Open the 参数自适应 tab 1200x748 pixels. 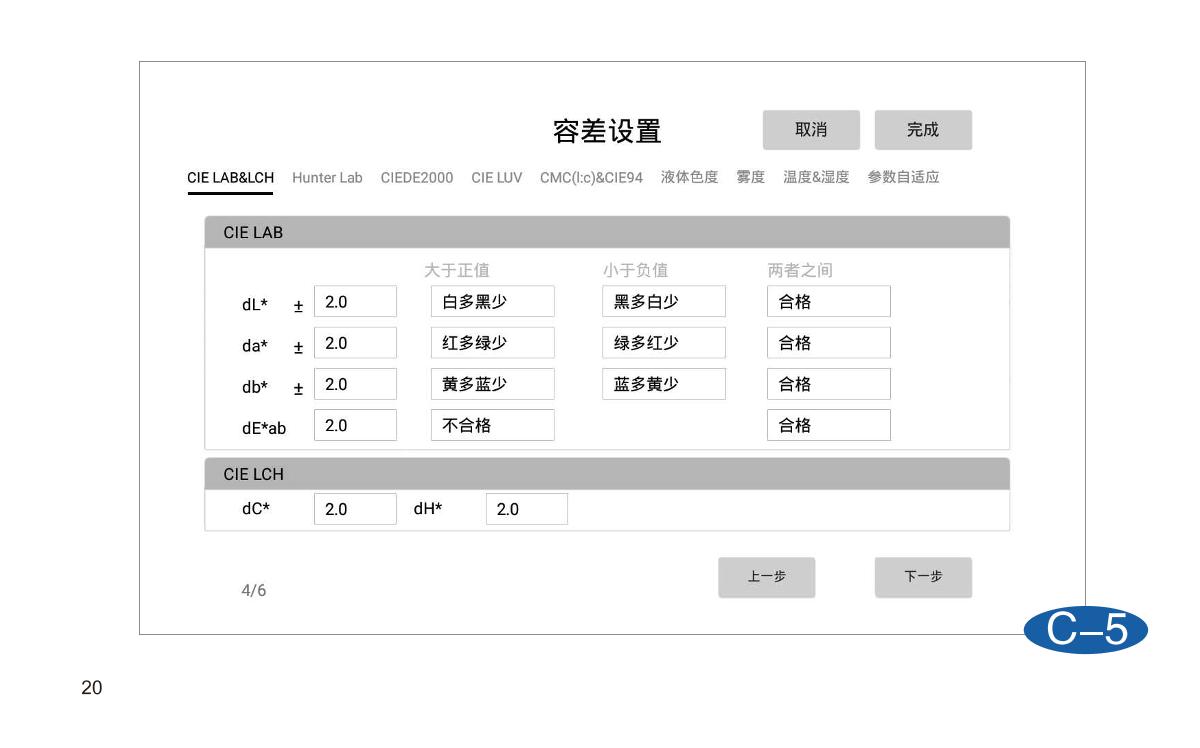(903, 178)
